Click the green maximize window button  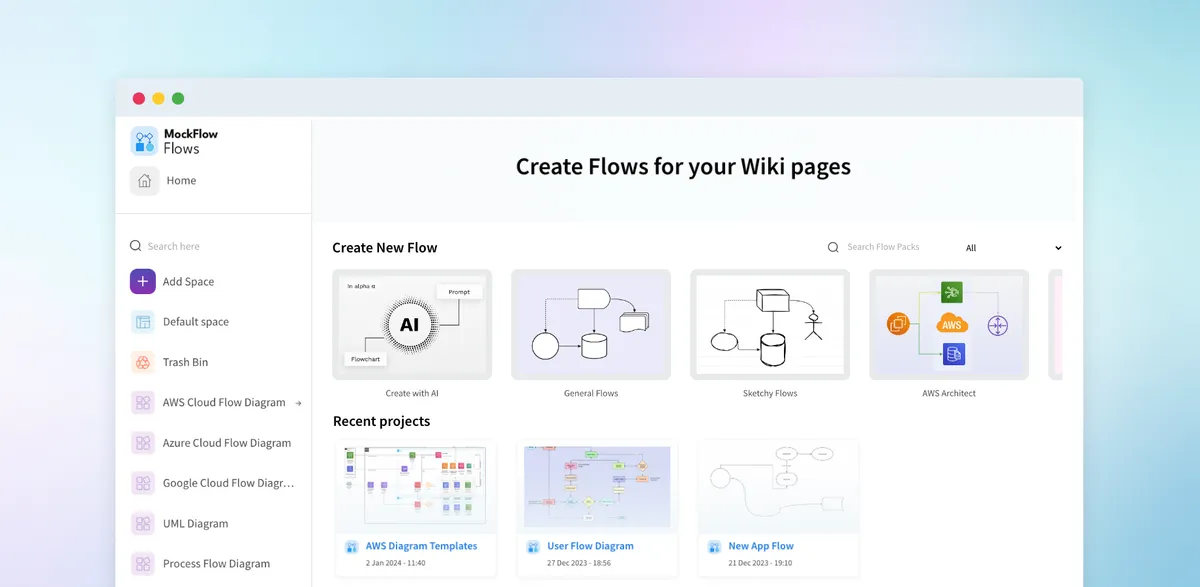coord(178,98)
